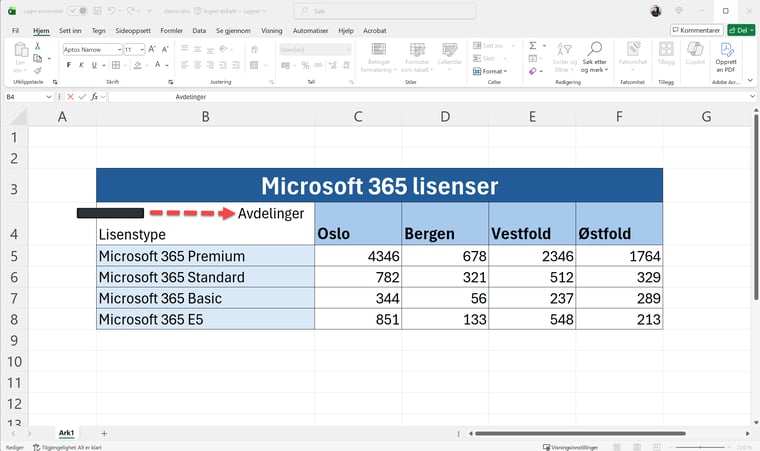Viewport: 760px width, 451px height.
Task: Select the Ark1 sheet tab
Action: pyautogui.click(x=66, y=433)
